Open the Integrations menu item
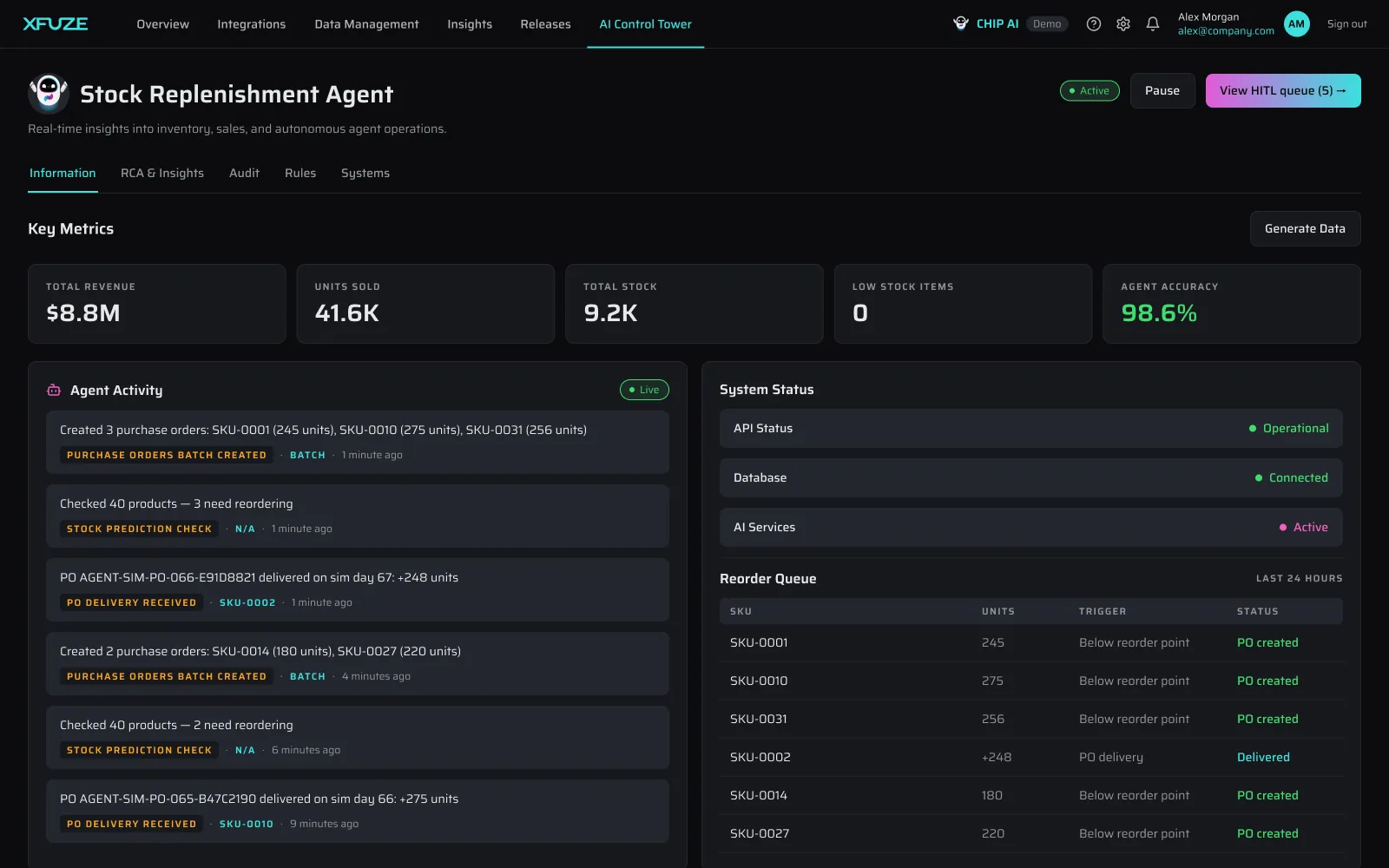 tap(252, 24)
